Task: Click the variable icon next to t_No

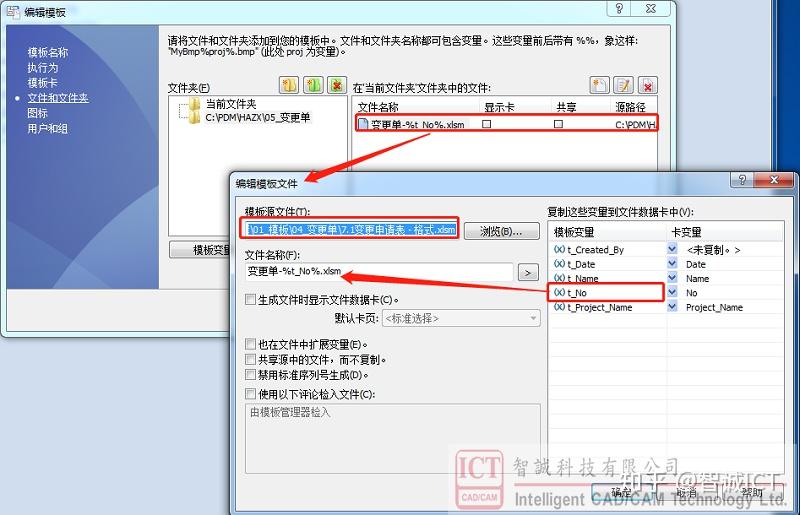Action: (x=559, y=292)
